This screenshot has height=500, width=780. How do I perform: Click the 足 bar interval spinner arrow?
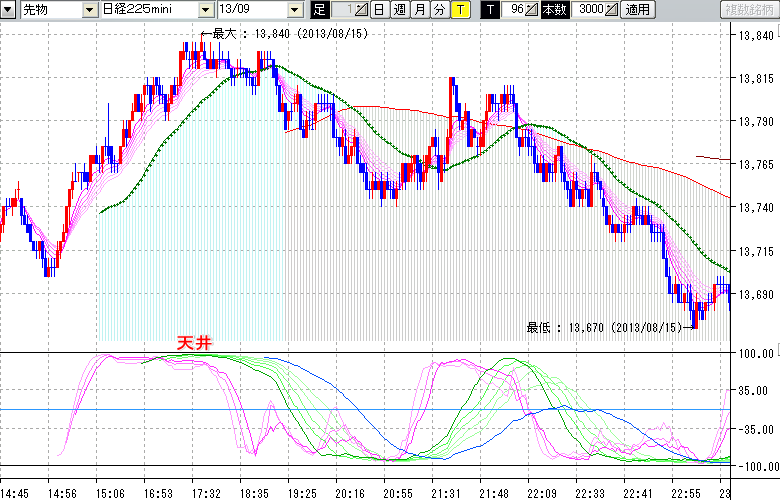(359, 10)
